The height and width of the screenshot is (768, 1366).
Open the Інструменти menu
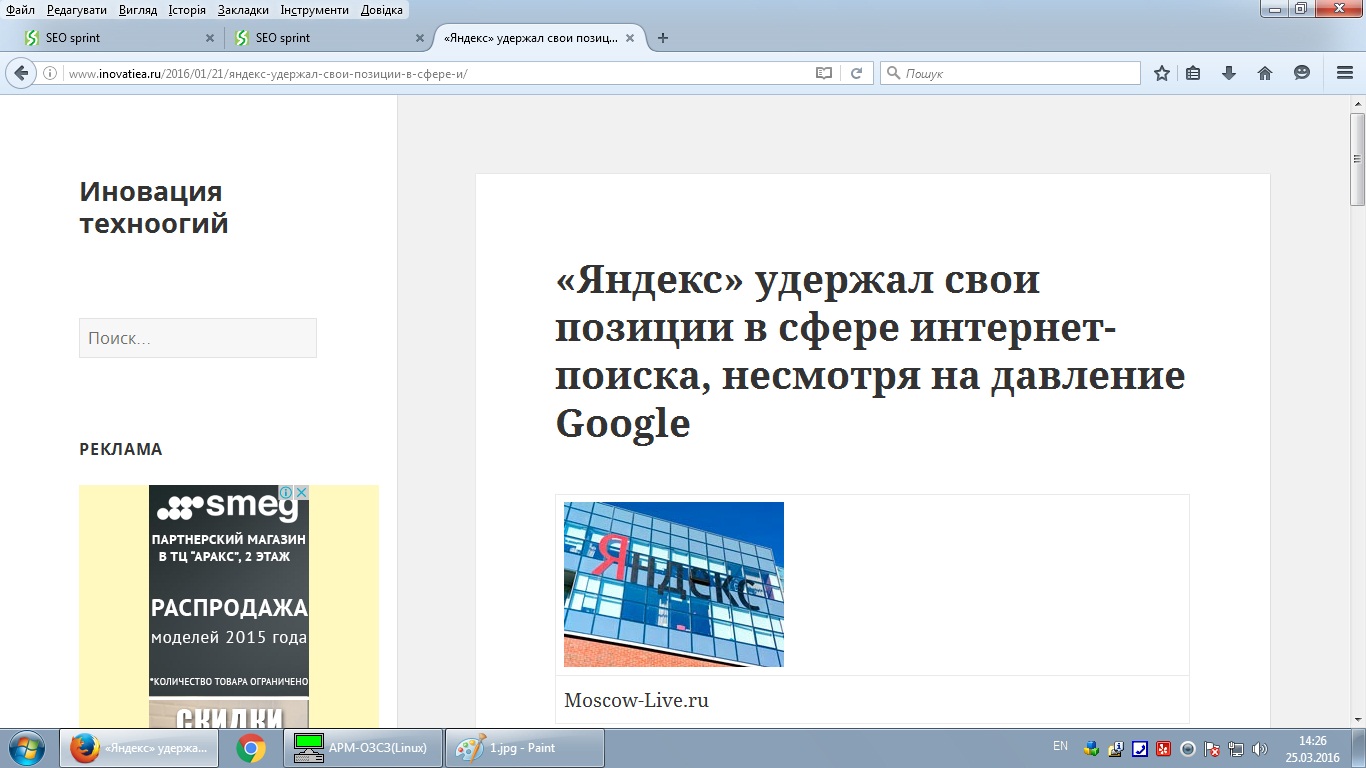[x=315, y=10]
